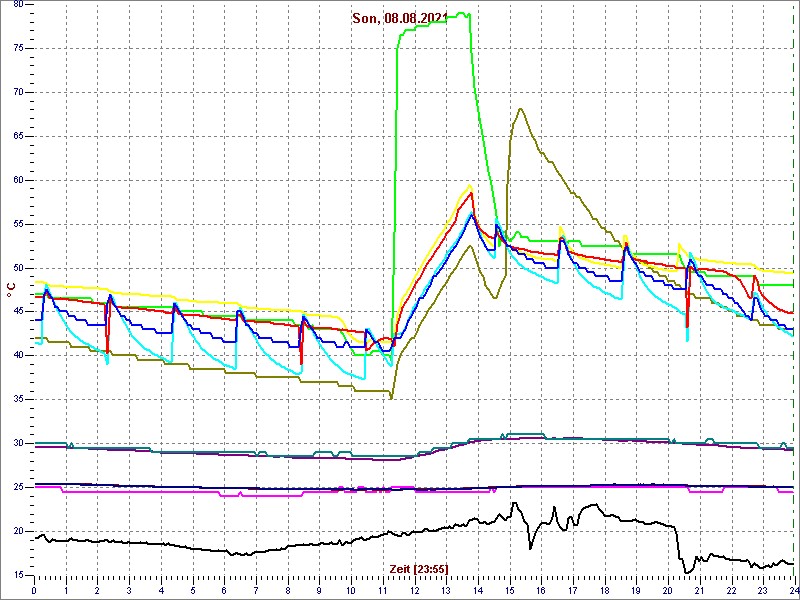Select hour '8' on the time axis
Image resolution: width=800 pixels, height=600 pixels.
(287, 590)
